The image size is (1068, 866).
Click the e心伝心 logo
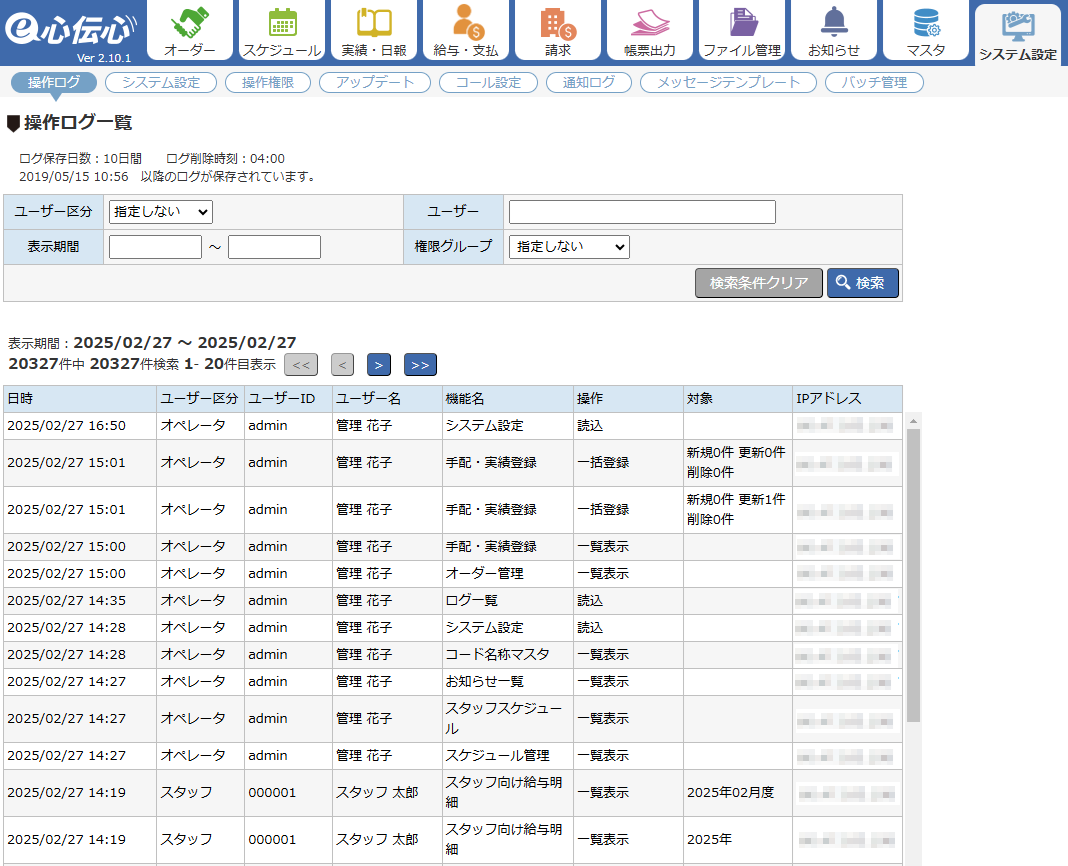click(71, 29)
